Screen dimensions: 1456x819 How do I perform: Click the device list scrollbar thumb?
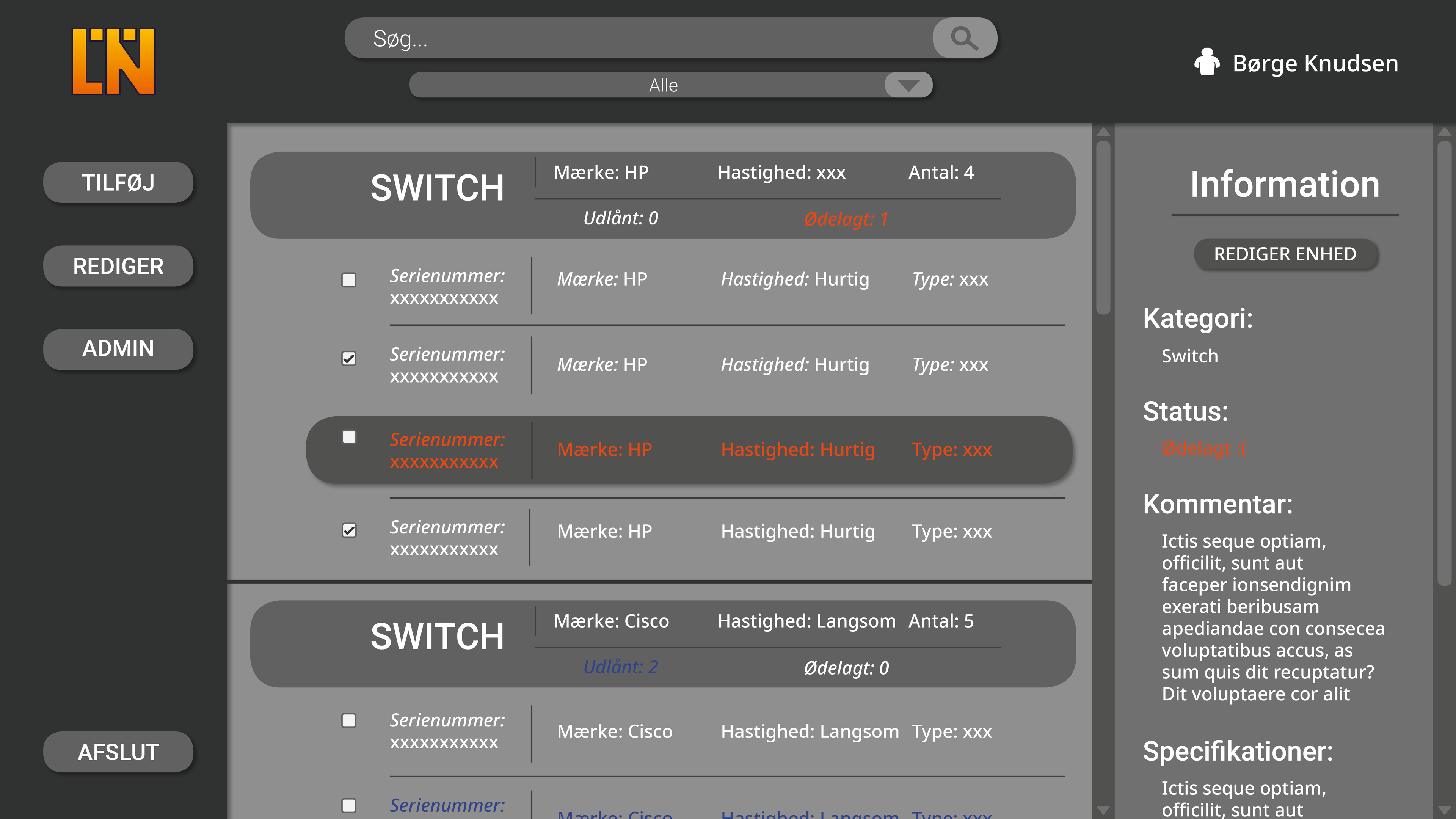1103,227
